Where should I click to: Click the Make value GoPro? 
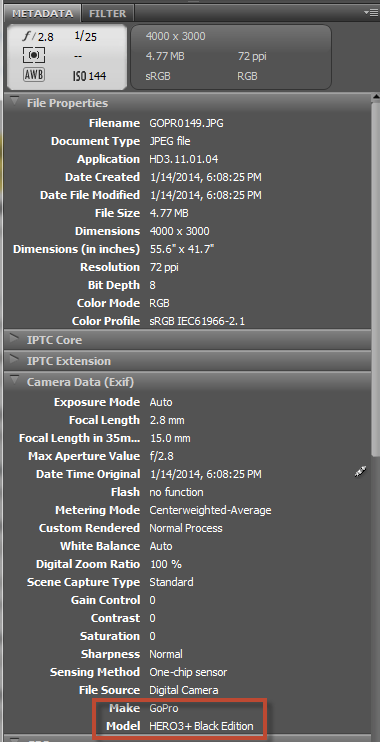(x=164, y=708)
